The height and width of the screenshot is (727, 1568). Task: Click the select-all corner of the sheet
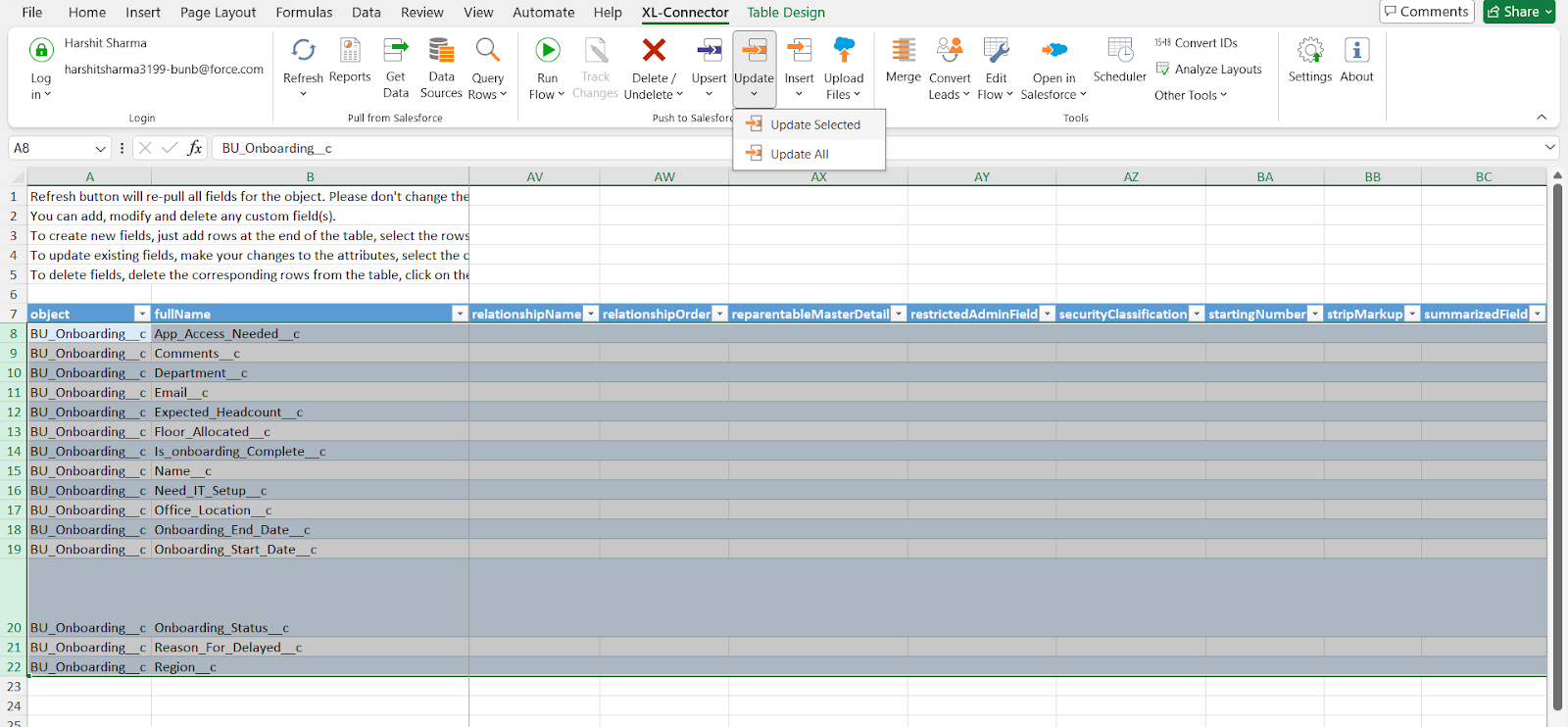(18, 177)
